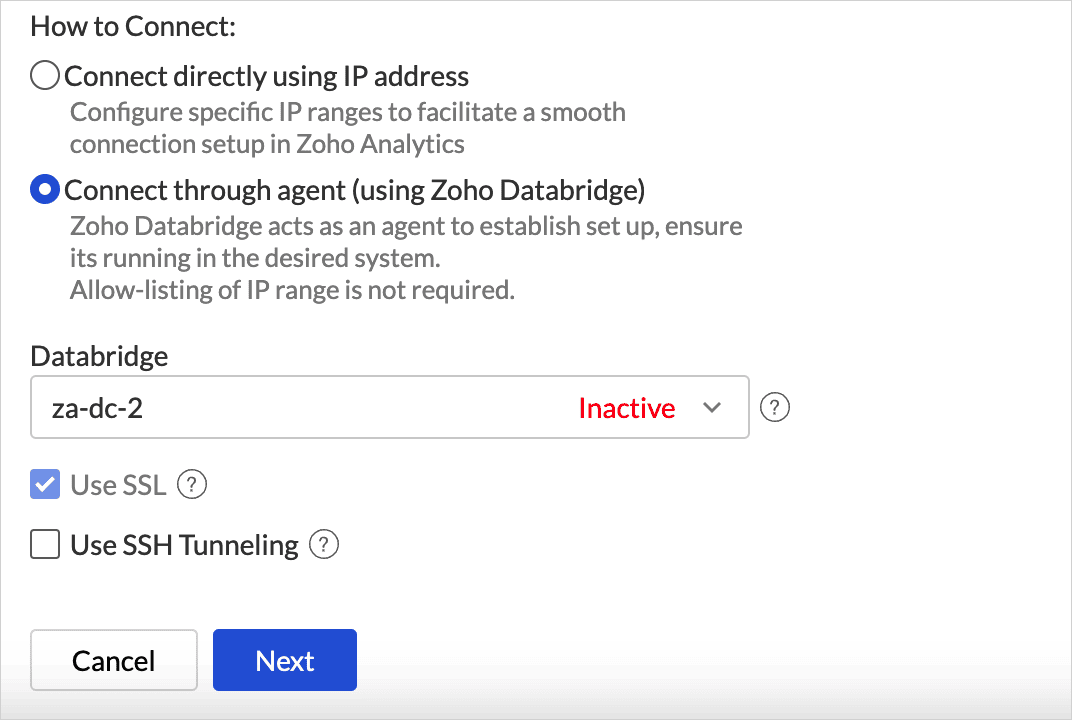The width and height of the screenshot is (1072, 720).
Task: Click the 'Connect directly using IP address' label
Action: [x=266, y=76]
